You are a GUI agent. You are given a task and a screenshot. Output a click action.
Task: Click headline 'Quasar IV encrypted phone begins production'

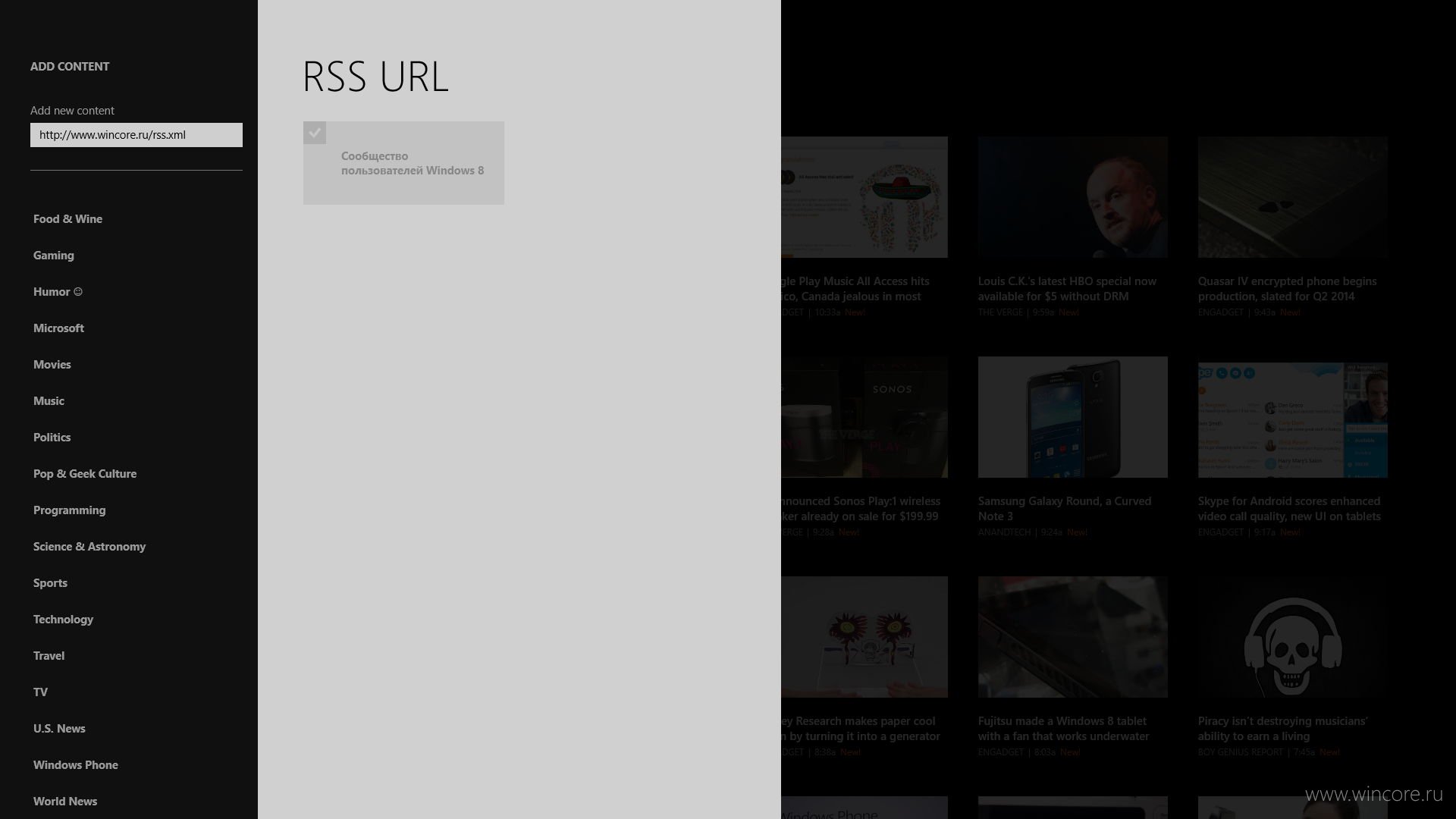pyautogui.click(x=1288, y=289)
